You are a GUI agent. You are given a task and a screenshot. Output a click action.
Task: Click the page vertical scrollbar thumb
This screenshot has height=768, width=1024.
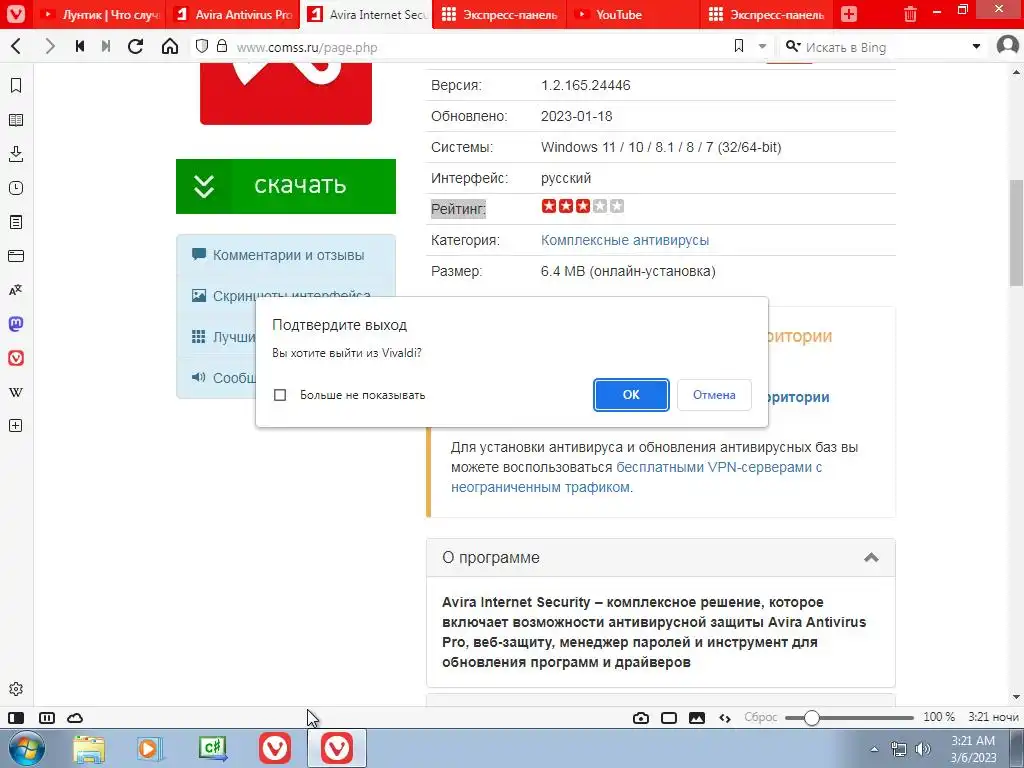click(x=1016, y=232)
